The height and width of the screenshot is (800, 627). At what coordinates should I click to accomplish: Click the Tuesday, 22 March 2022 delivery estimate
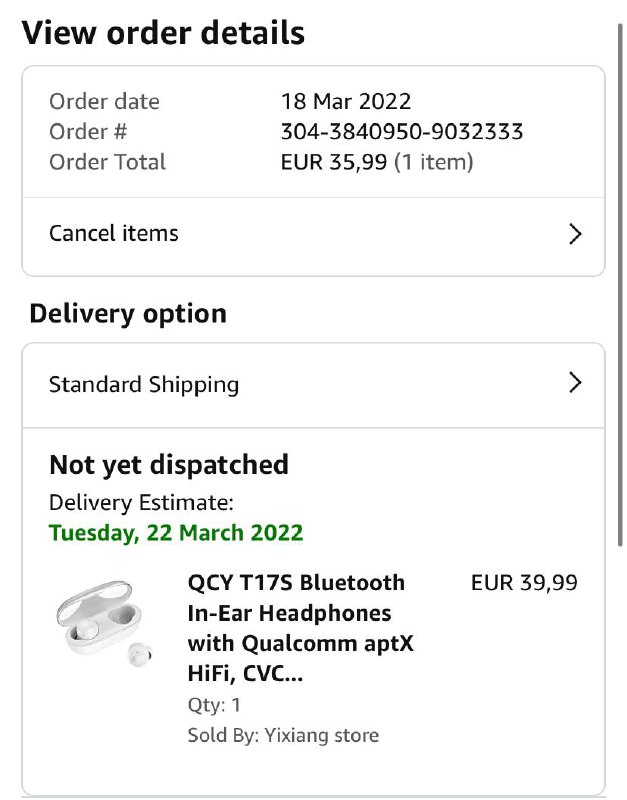(176, 533)
